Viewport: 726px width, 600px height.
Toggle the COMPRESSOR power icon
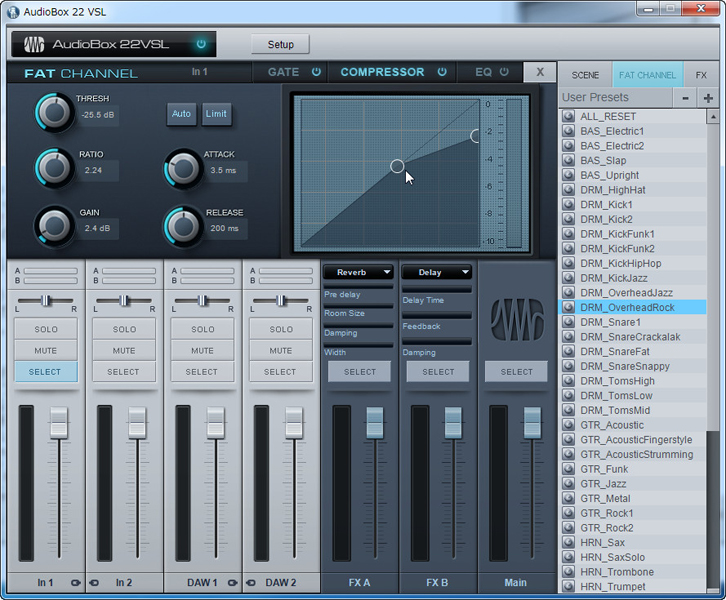click(442, 72)
